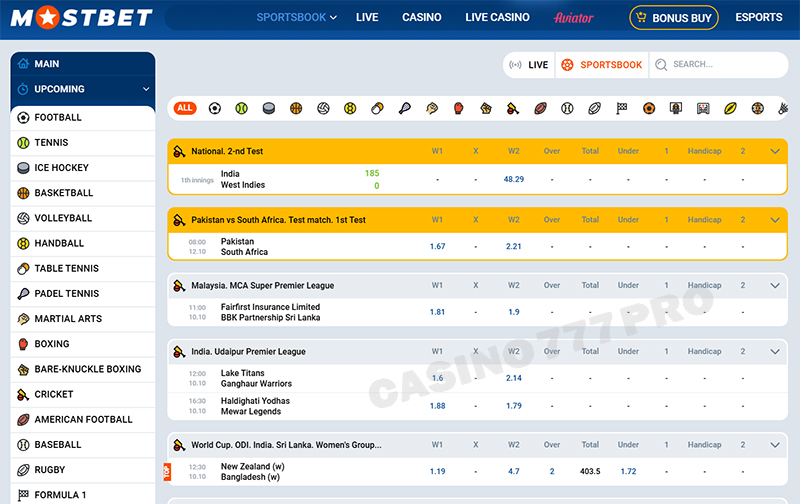The image size is (800, 504).
Task: Filter by American football icon in sports row
Action: coord(540,108)
